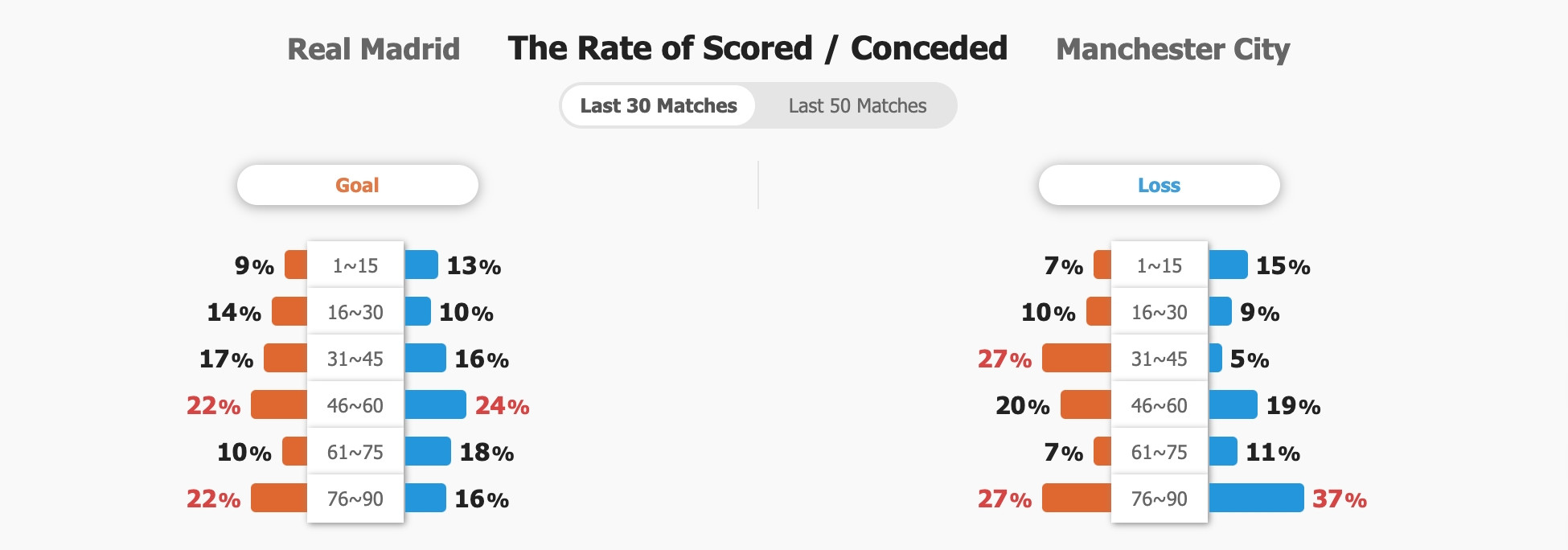Screen dimensions: 1568x550
Task: Open the Goal pill label
Action: tap(357, 185)
